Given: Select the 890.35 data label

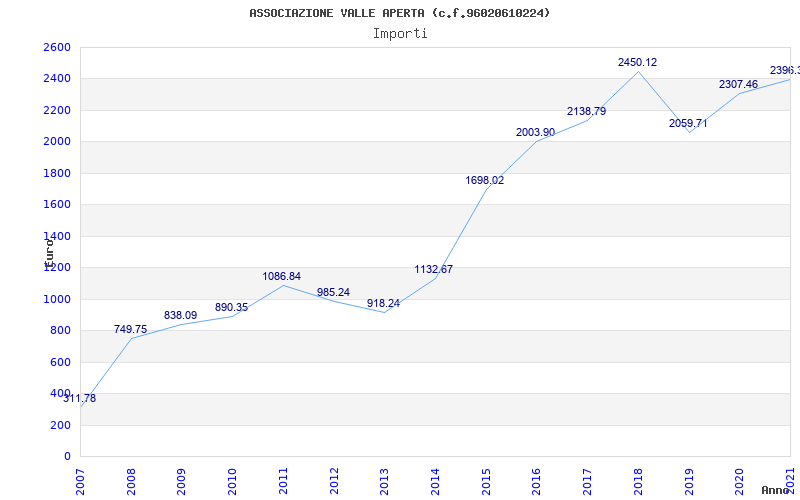Looking at the screenshot, I should [x=232, y=308].
